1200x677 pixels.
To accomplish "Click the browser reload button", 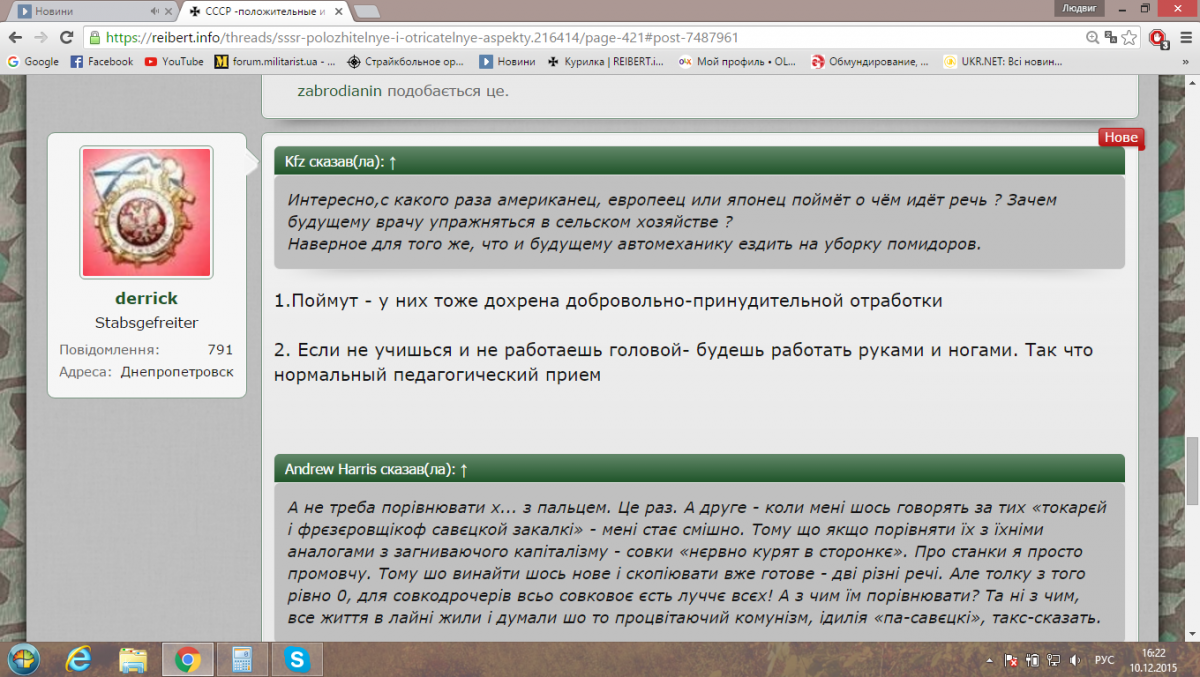I will click(66, 37).
